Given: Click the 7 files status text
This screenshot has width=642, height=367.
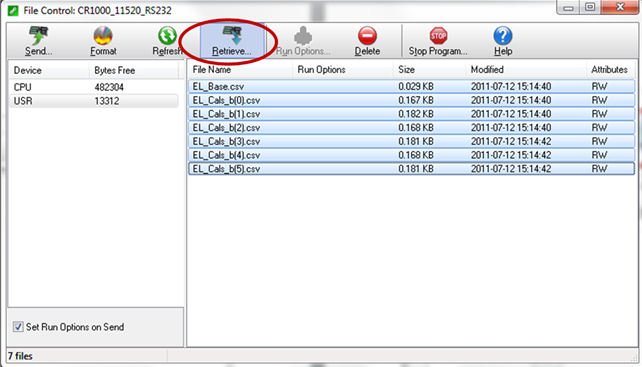Looking at the screenshot, I should coord(20,356).
